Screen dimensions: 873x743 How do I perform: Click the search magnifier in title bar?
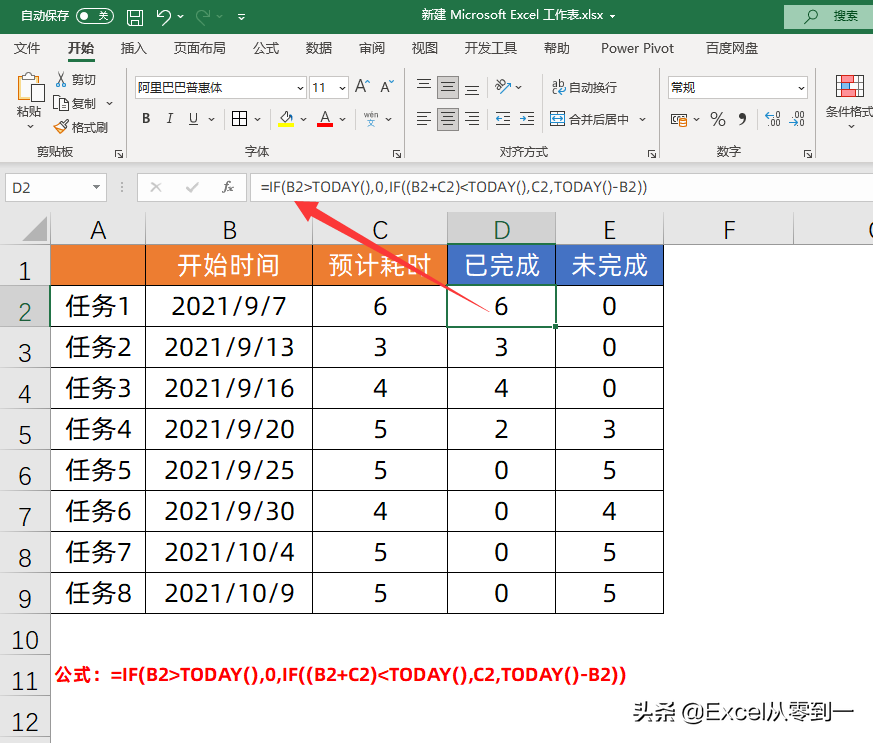[x=811, y=16]
